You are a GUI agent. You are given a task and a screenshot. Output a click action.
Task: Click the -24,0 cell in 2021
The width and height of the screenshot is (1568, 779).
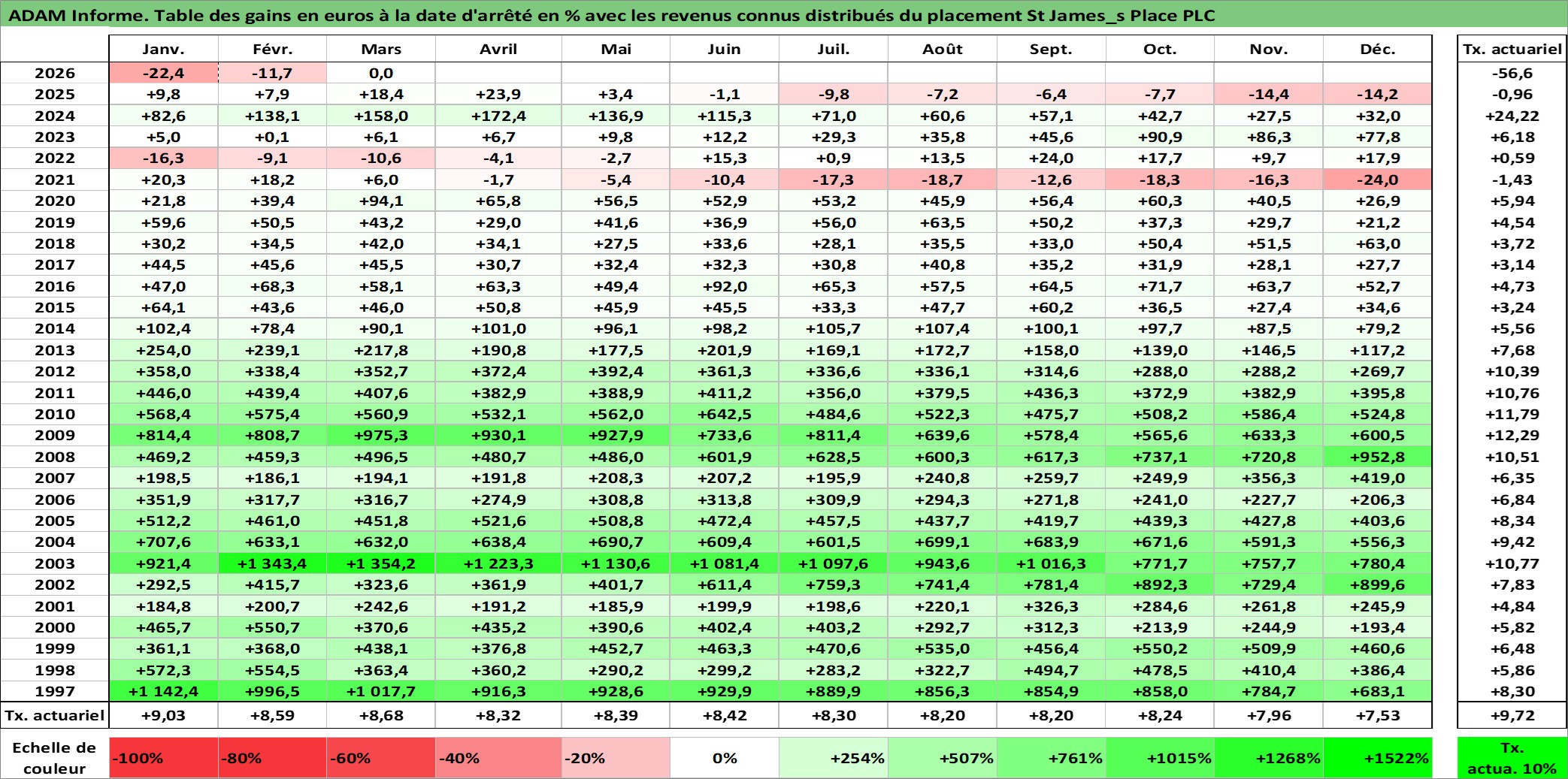[1378, 180]
